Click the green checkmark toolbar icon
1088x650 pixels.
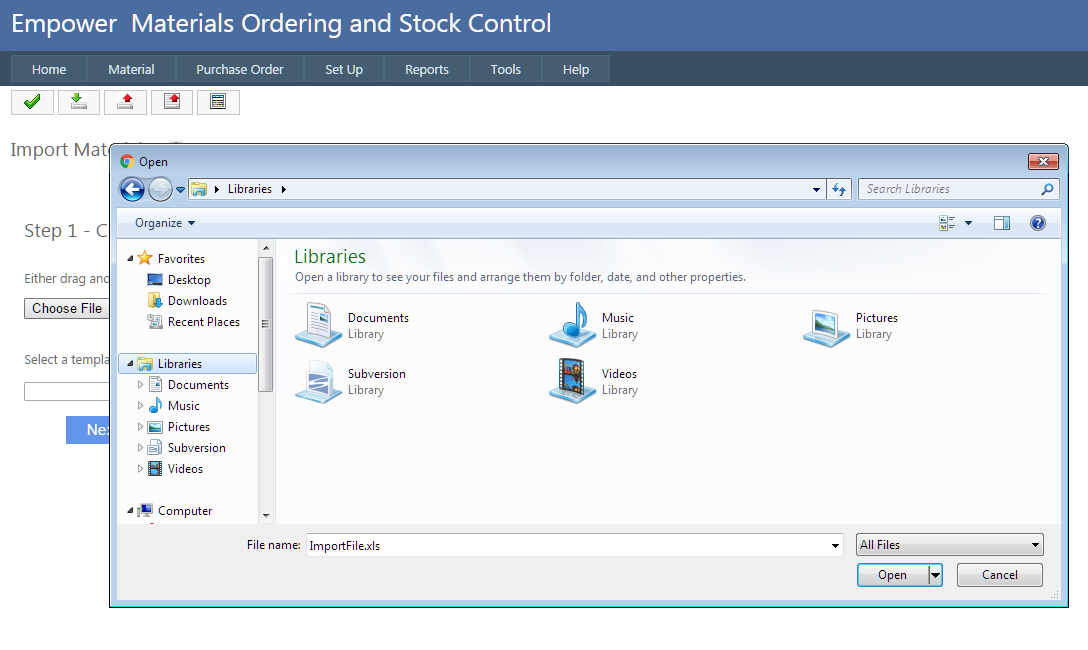click(x=32, y=102)
